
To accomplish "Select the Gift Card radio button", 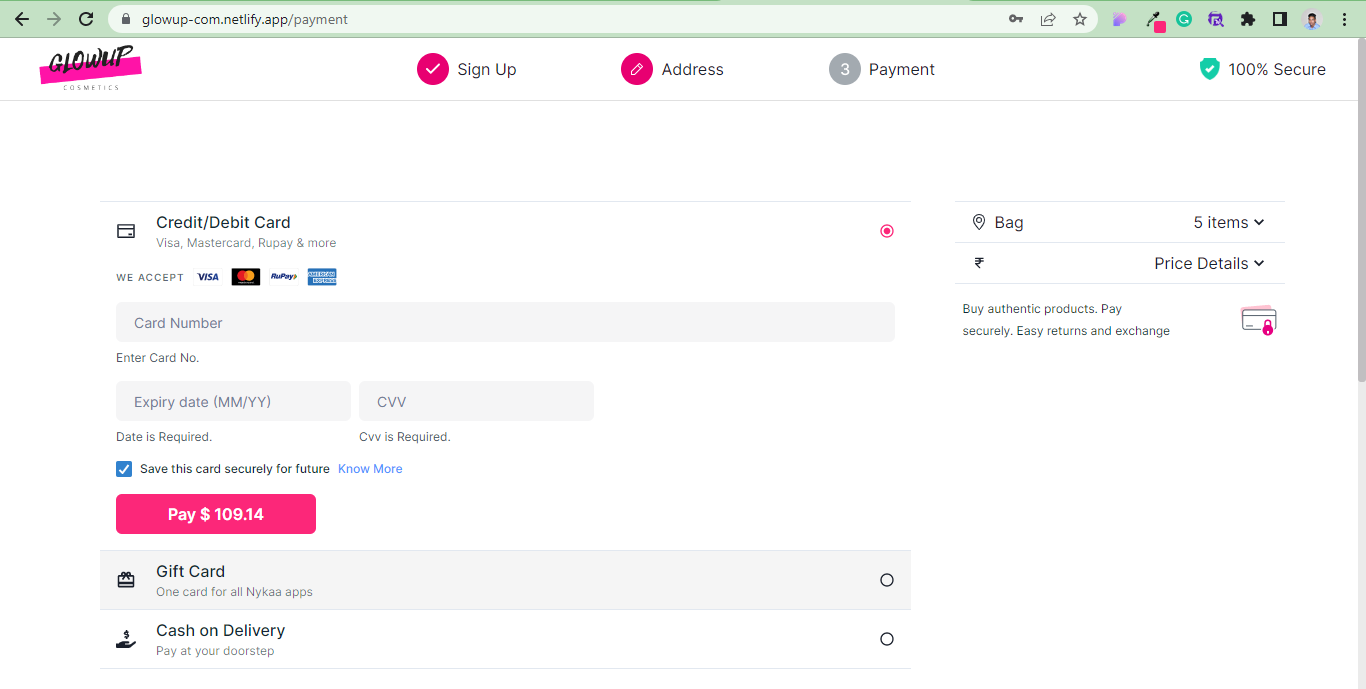I will pos(887,580).
